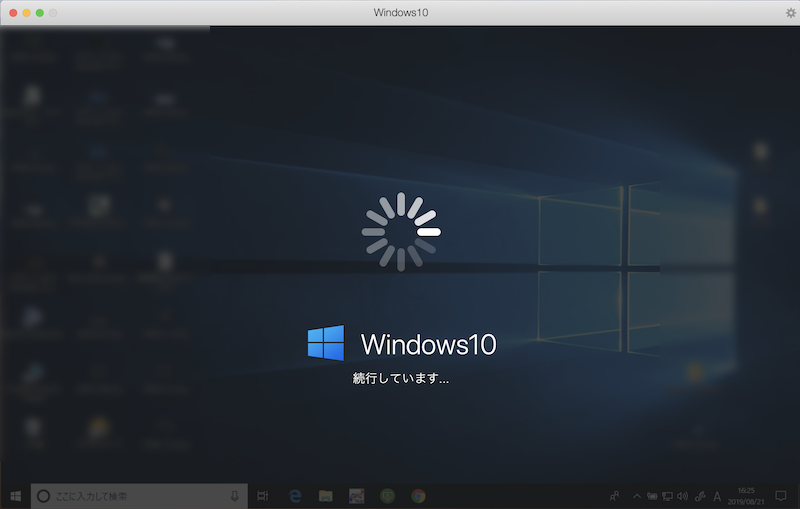800x509 pixels.
Task: Click the green macOS full-screen button
Action: tap(40, 13)
